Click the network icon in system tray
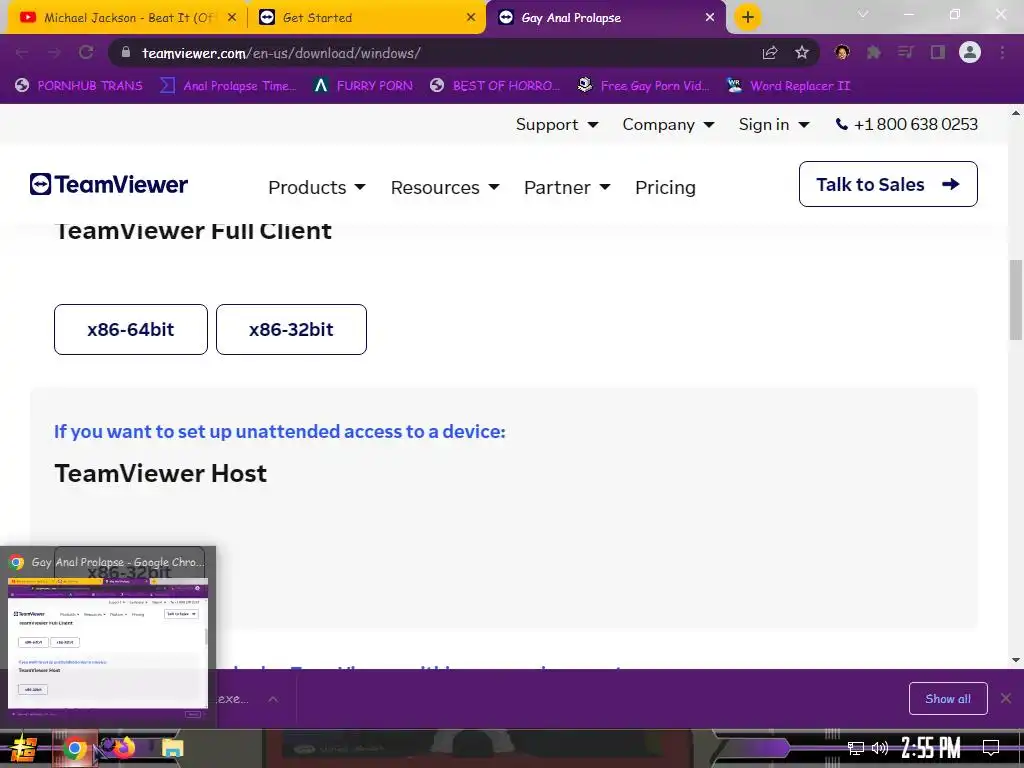Image resolution: width=1024 pixels, height=768 pixels. point(856,748)
